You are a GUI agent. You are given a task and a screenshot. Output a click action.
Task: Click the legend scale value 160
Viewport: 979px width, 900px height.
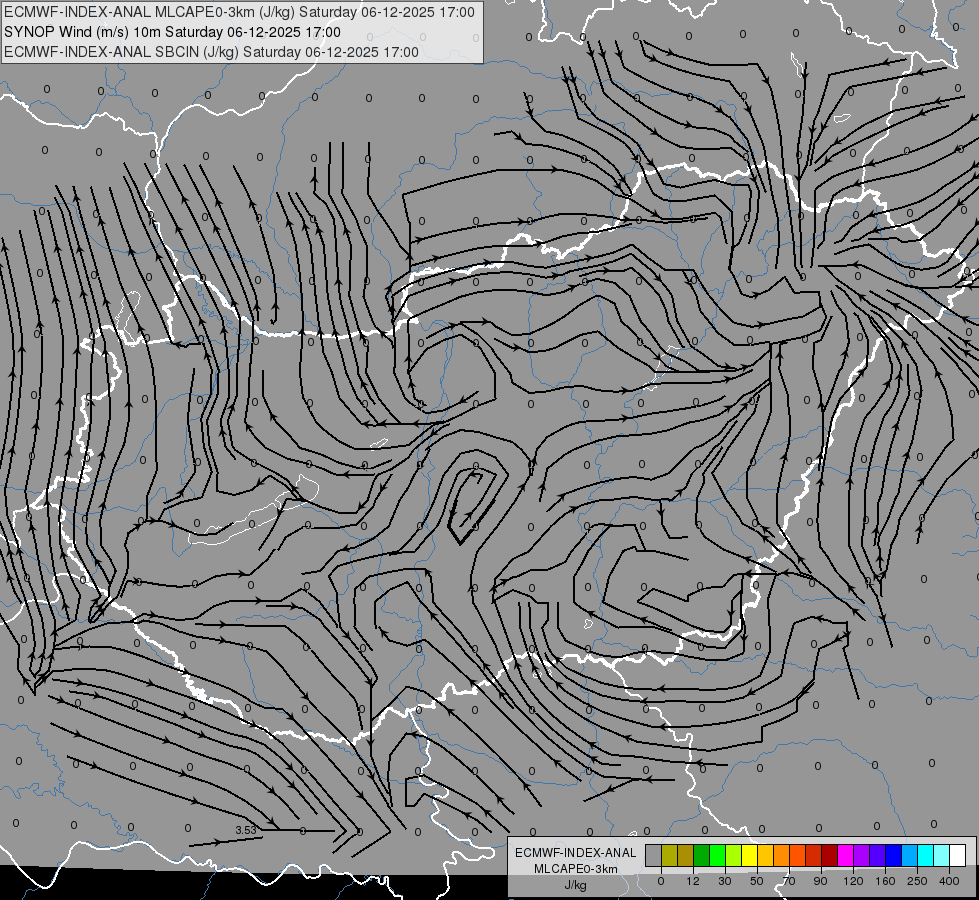click(885, 881)
